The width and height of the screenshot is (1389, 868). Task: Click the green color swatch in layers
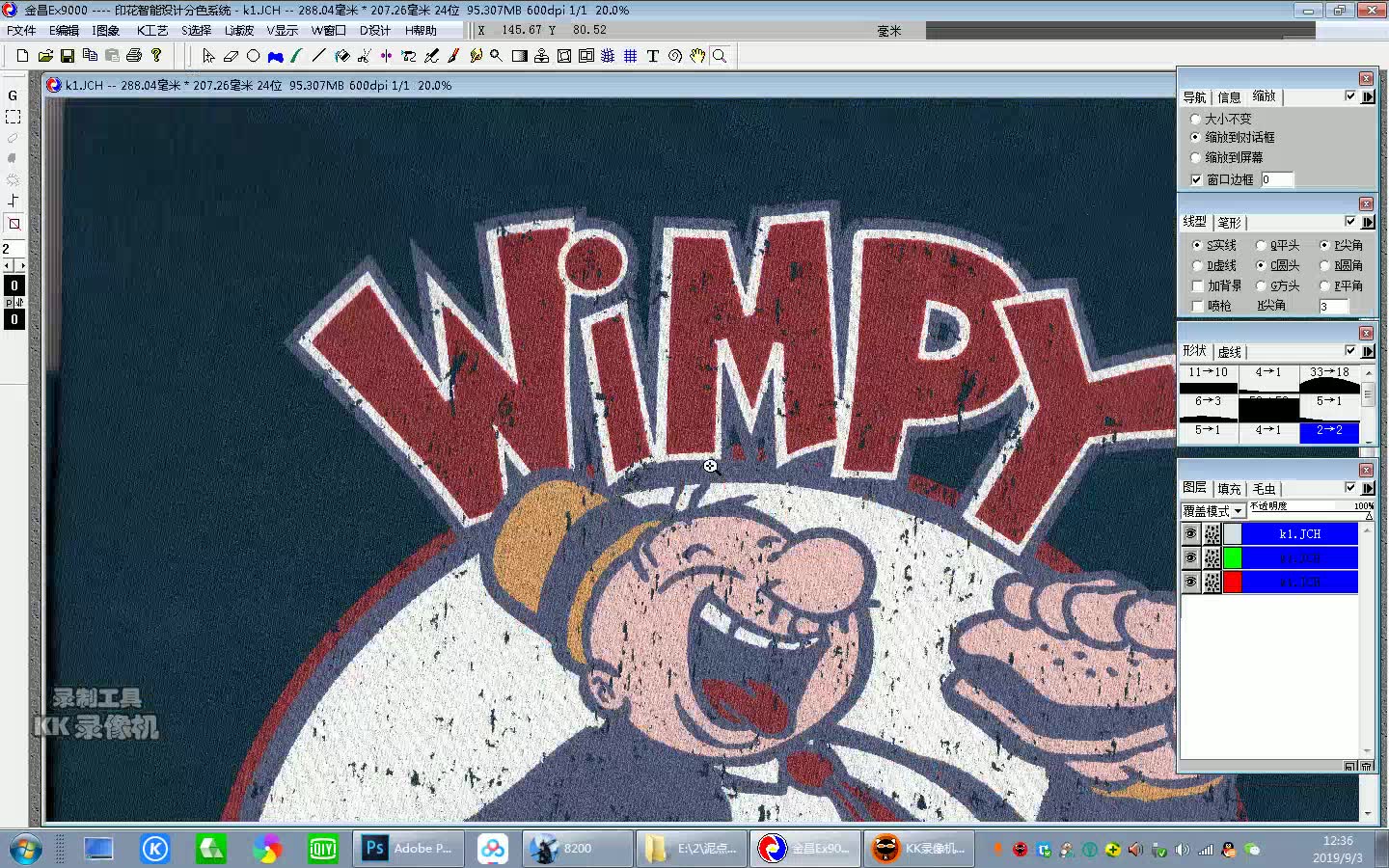pyautogui.click(x=1232, y=557)
